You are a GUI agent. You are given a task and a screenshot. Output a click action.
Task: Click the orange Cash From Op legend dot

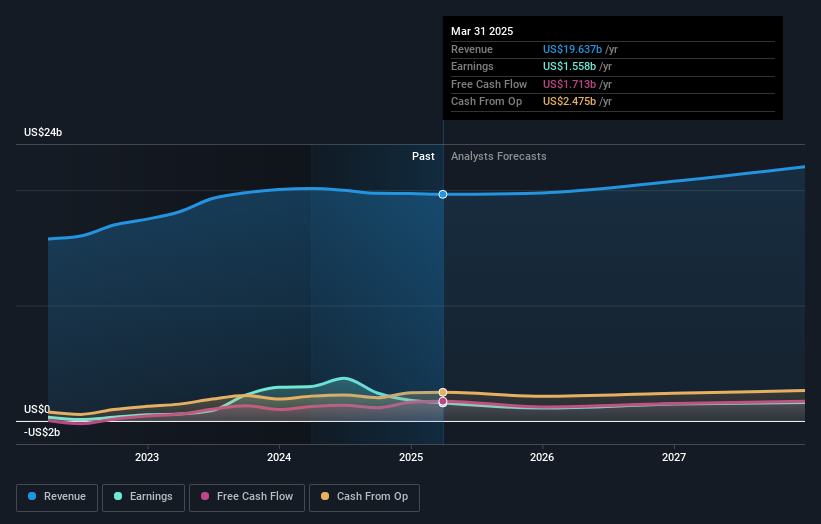click(x=325, y=496)
